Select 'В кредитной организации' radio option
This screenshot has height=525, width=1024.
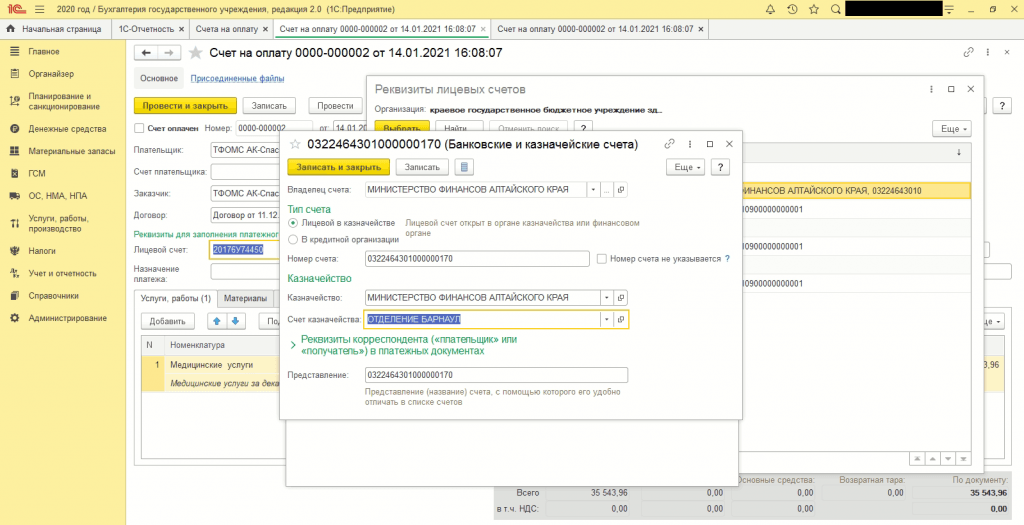(293, 239)
